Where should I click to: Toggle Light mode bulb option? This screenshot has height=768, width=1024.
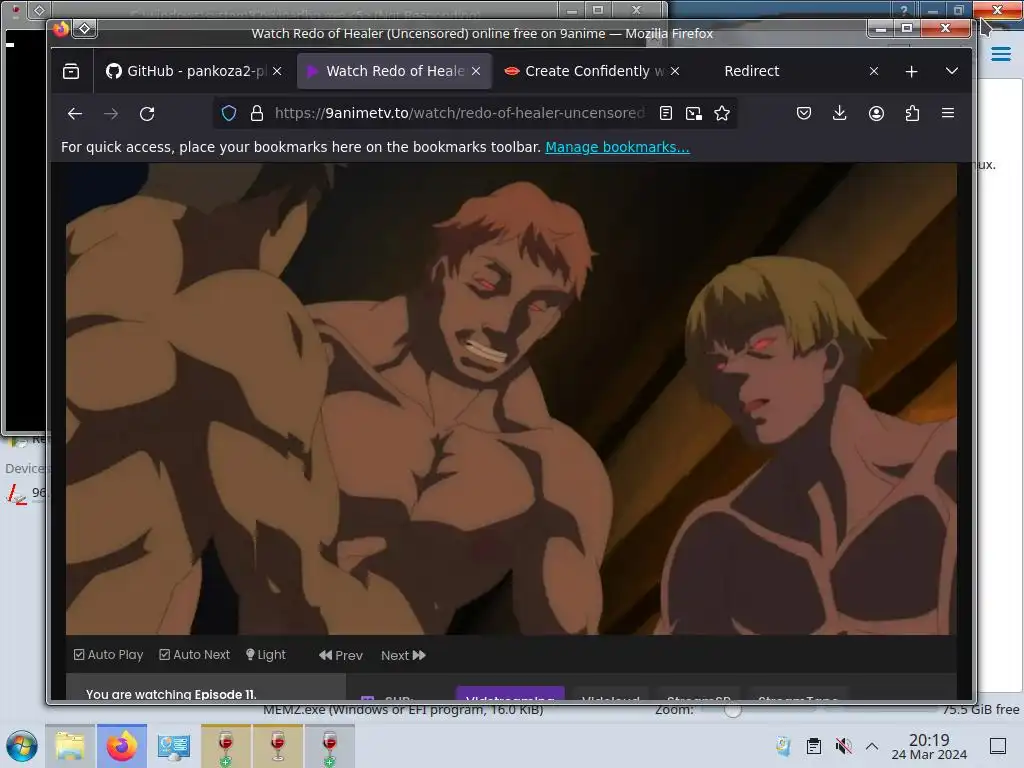266,654
